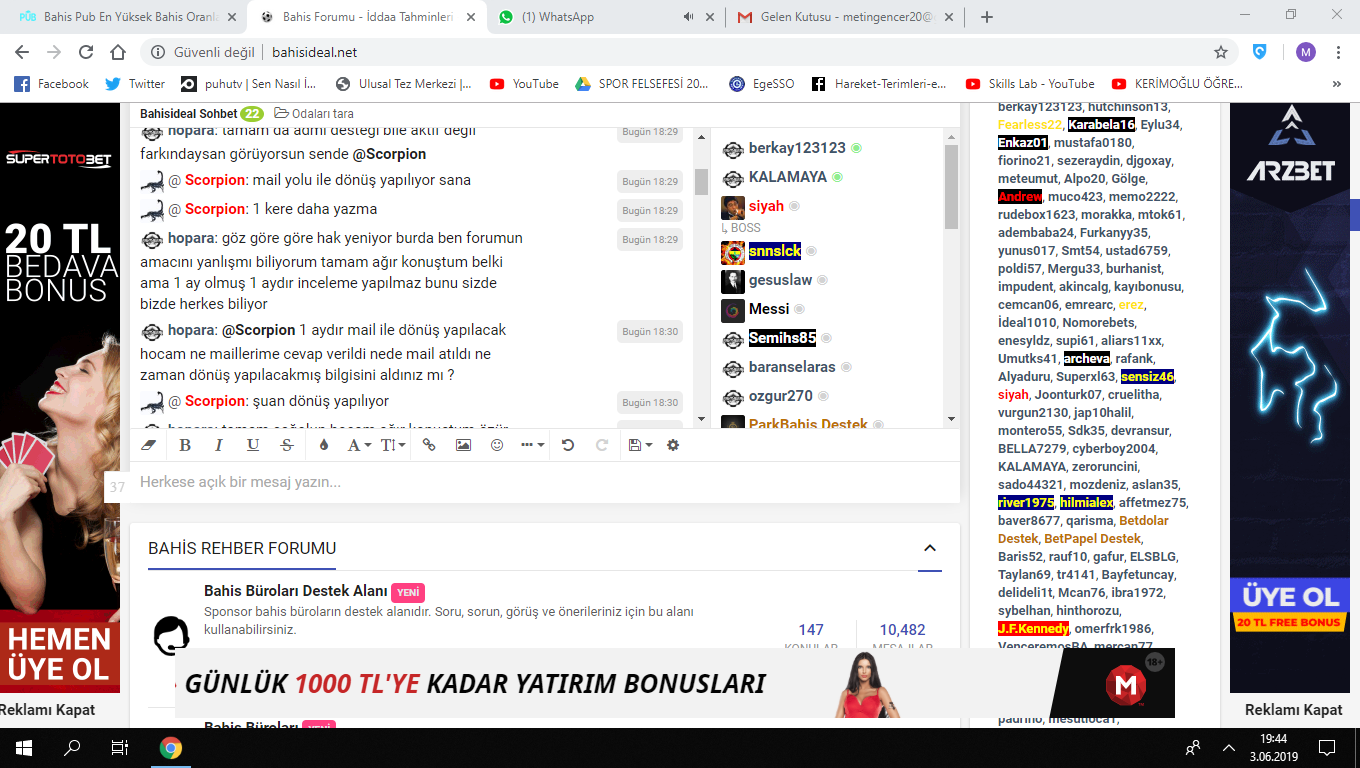Click the redo arrow in editor
1360x768 pixels.
point(602,445)
